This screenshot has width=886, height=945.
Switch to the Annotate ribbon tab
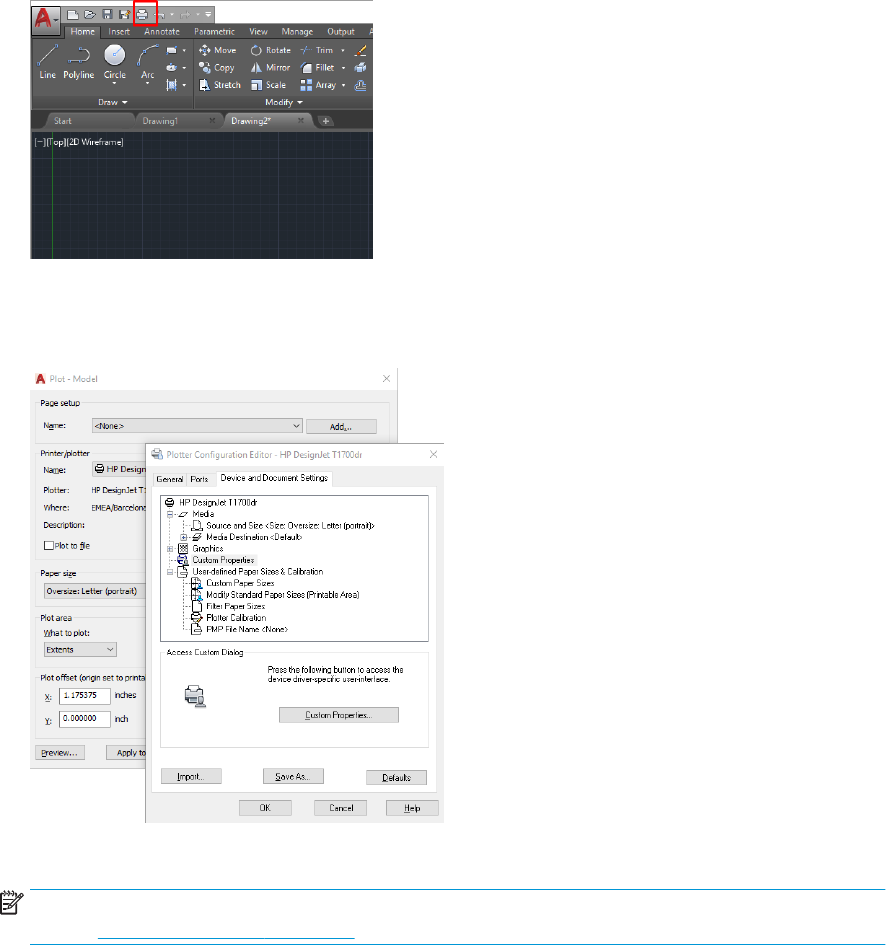pos(162,32)
